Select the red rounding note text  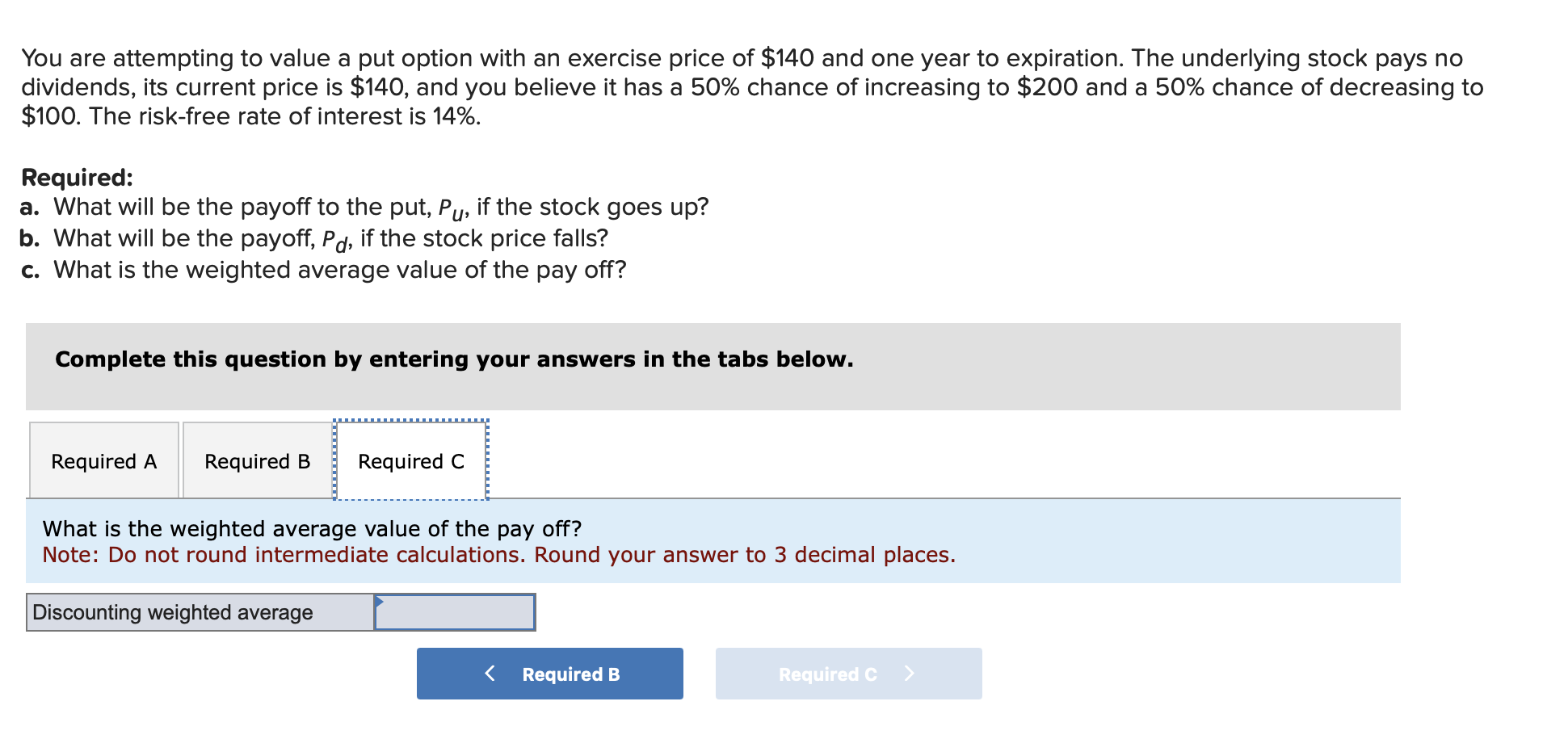[499, 555]
